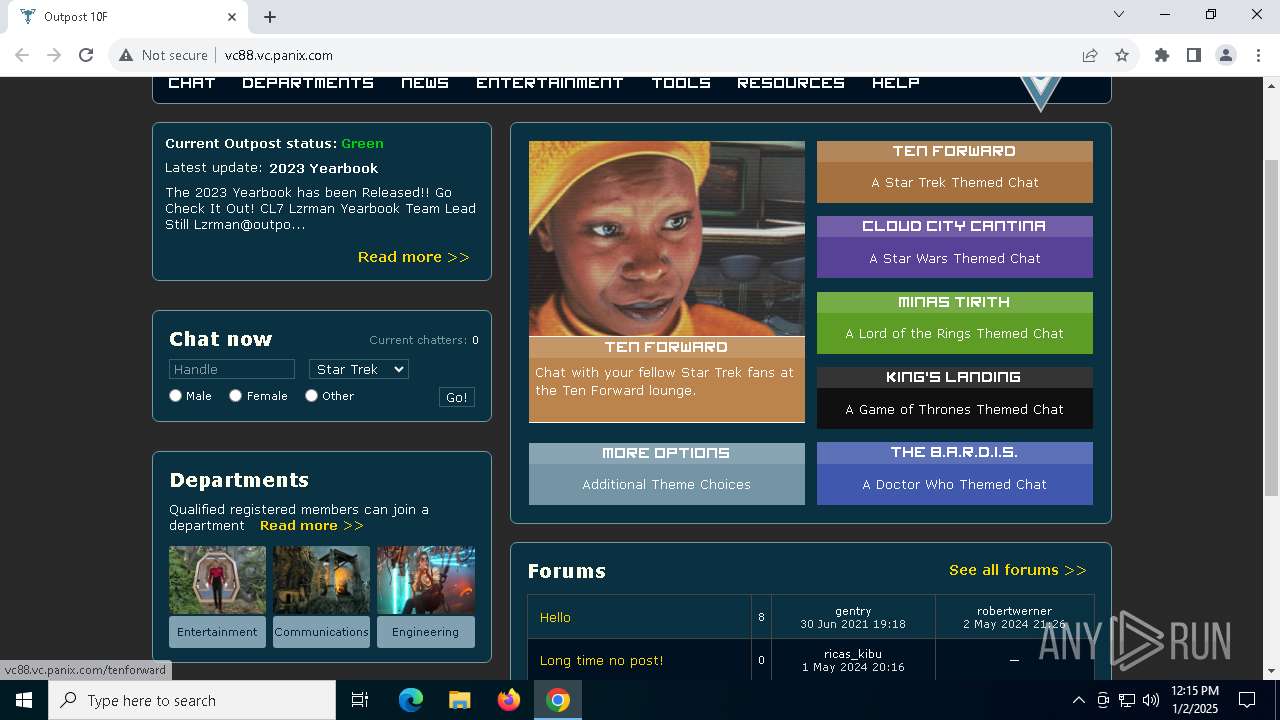Screen dimensions: 1280x720
Task: Open the tab search dropdown arrow
Action: point(1119,14)
